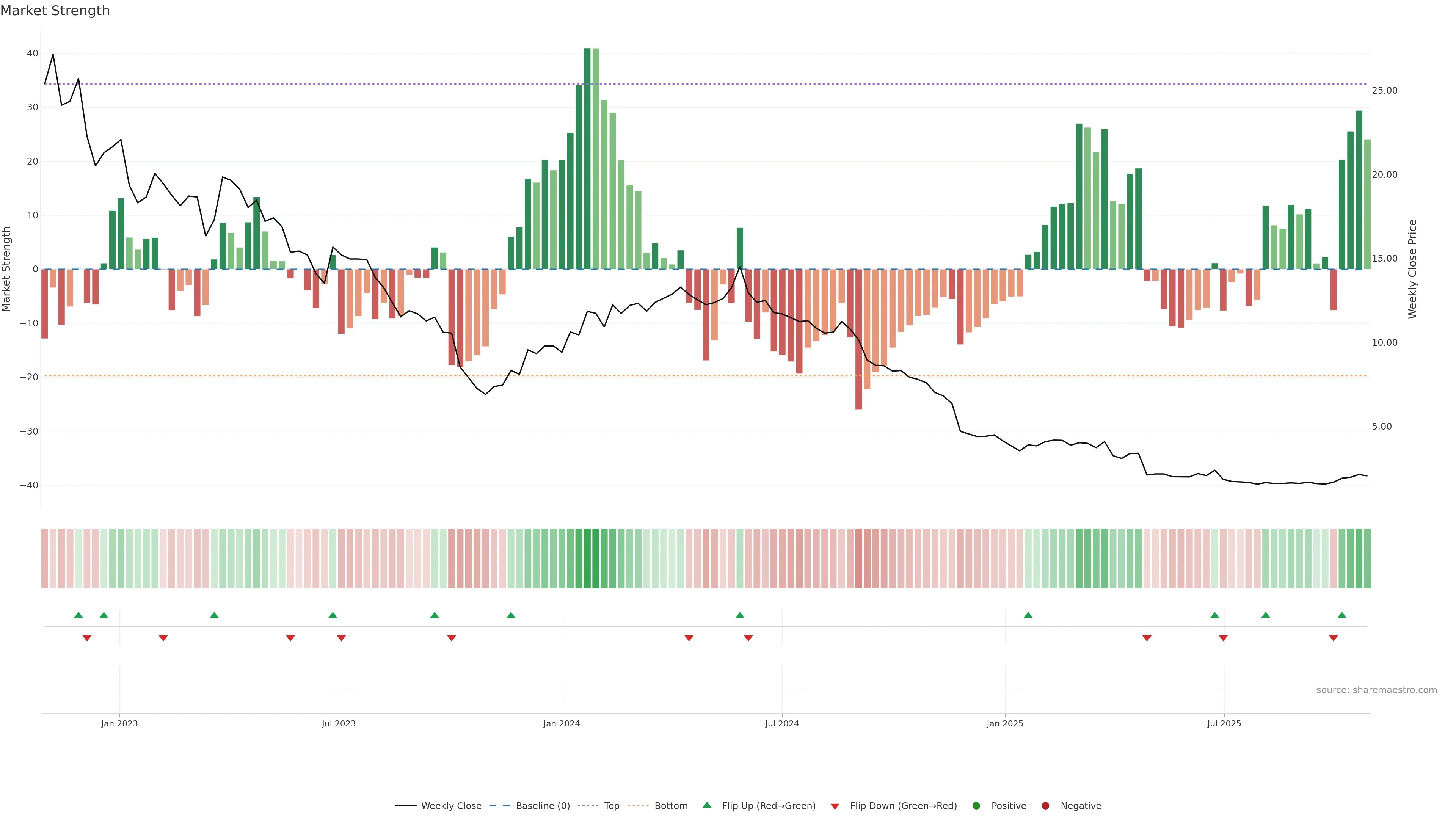Click the Jan 2024 x-axis label
1456x819 pixels.
click(x=561, y=723)
